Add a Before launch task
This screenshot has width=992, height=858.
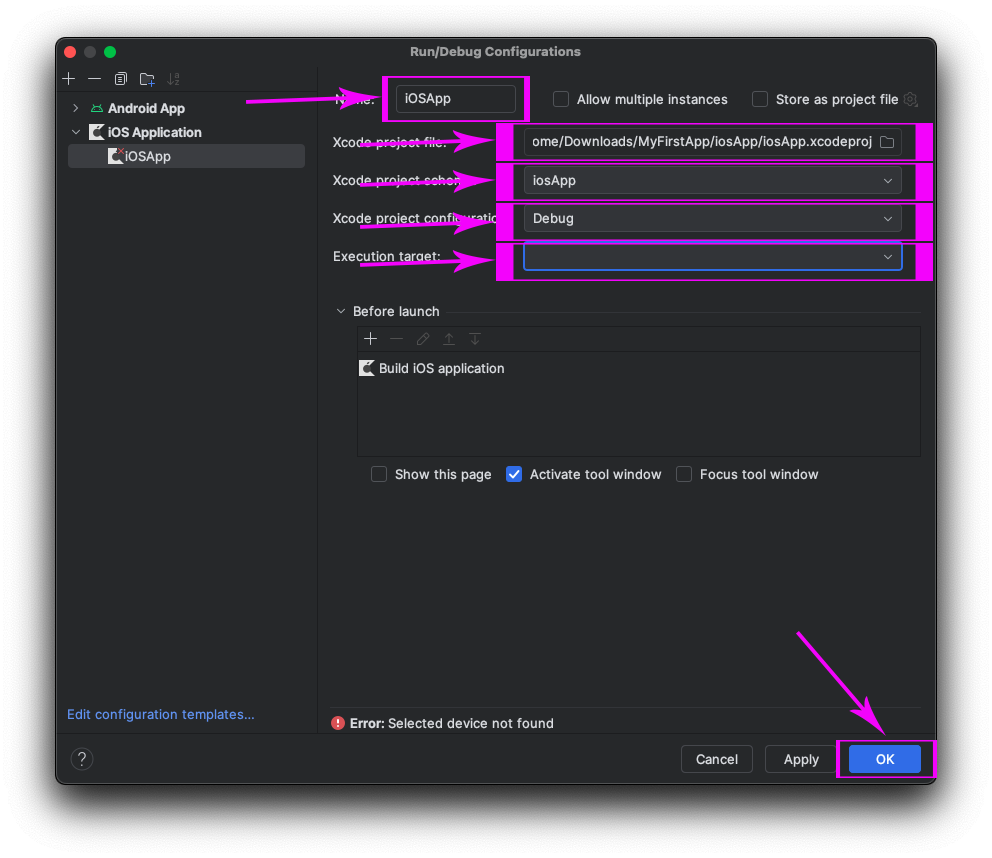coord(371,339)
